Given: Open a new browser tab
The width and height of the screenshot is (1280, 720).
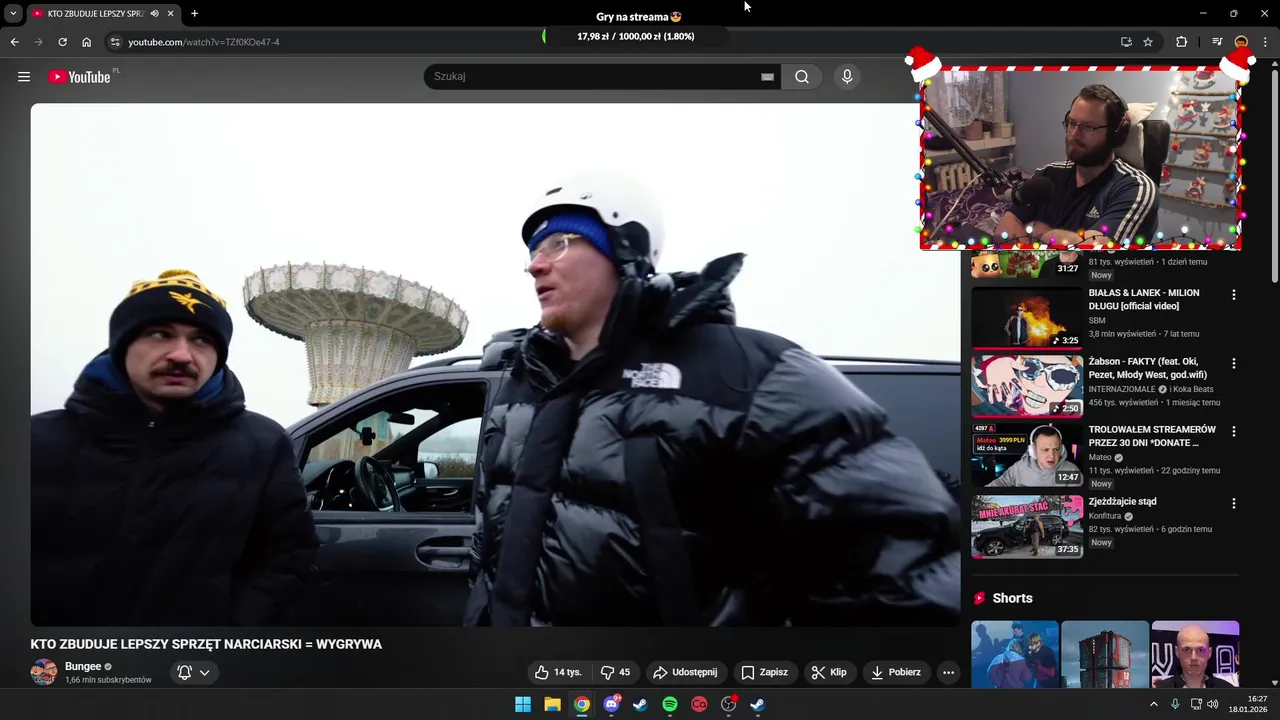Looking at the screenshot, I should point(194,14).
